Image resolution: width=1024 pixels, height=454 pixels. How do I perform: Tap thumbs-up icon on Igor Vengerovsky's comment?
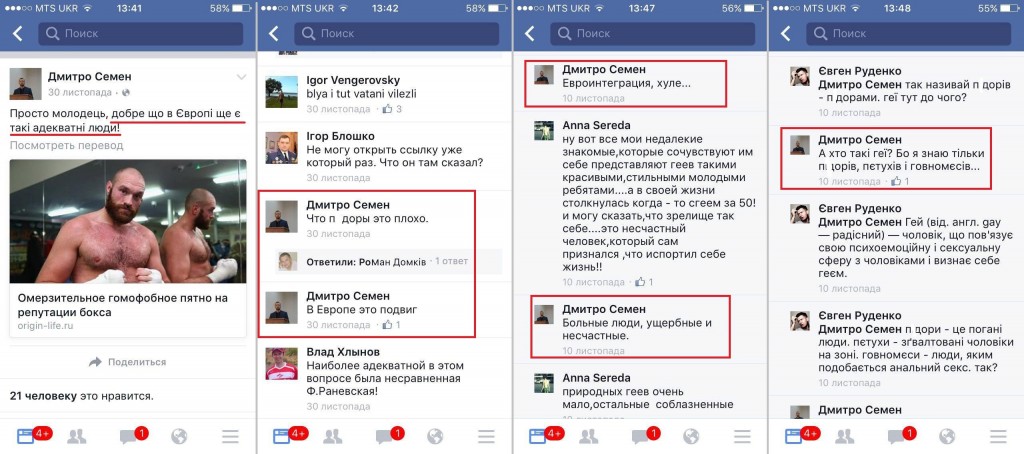tap(387, 109)
